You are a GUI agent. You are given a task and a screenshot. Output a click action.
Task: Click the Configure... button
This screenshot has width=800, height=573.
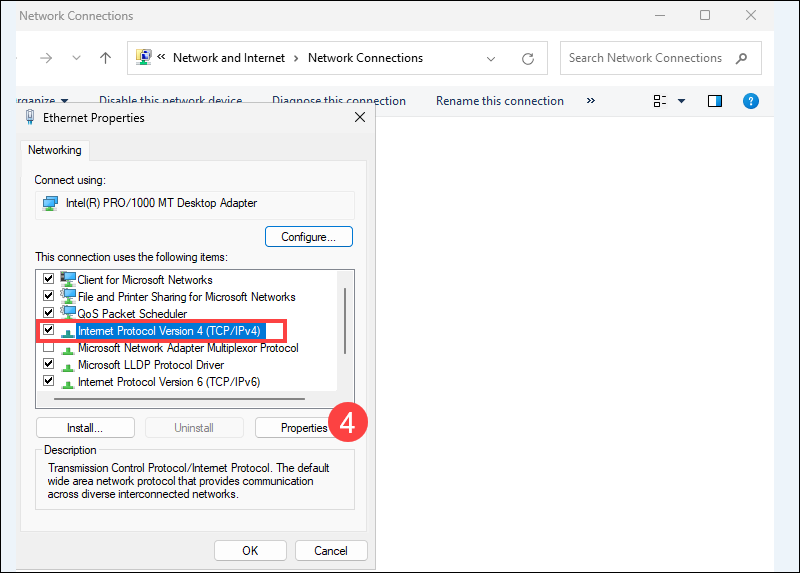coord(309,237)
